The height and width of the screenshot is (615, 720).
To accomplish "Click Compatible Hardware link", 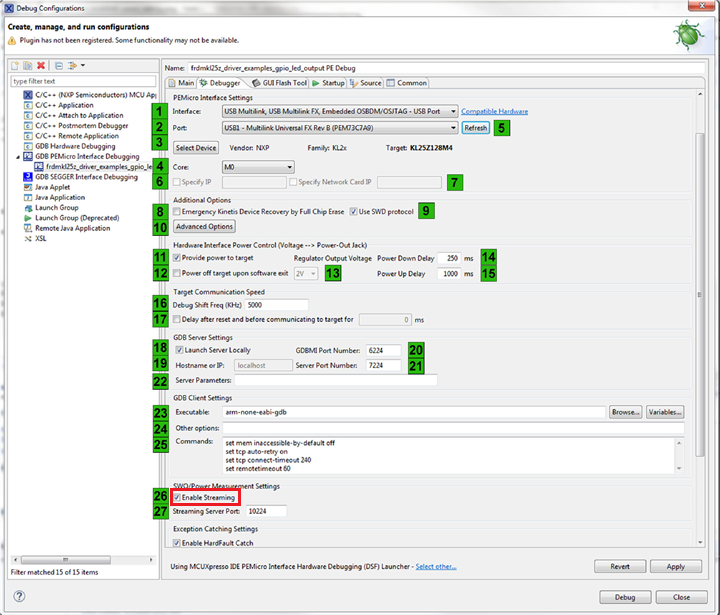I will click(x=495, y=112).
